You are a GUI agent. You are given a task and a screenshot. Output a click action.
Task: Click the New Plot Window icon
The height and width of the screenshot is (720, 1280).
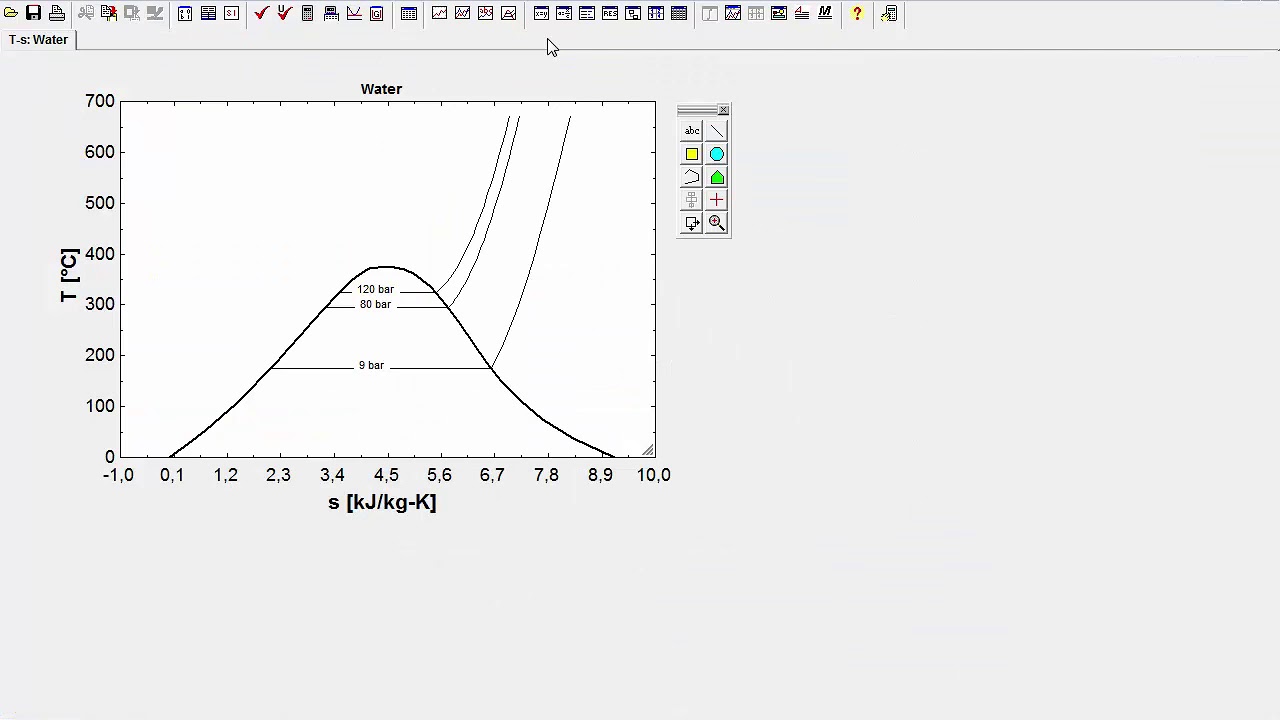click(x=439, y=13)
